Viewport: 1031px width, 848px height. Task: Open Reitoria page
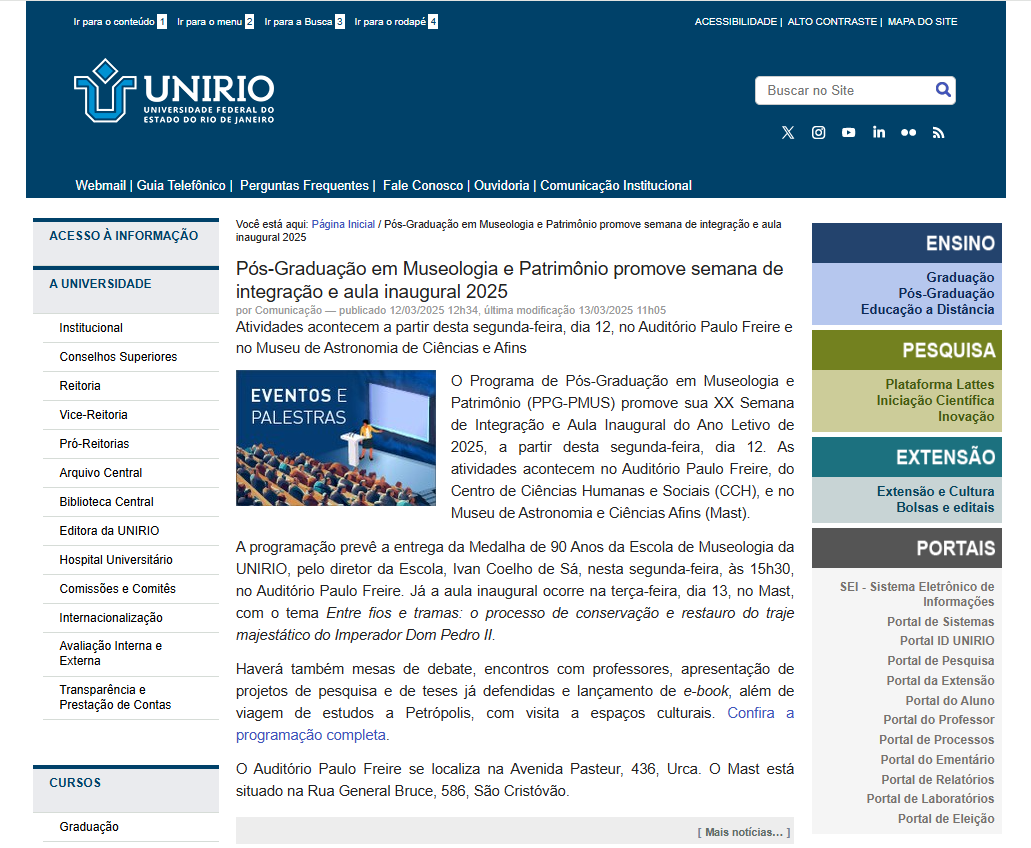(x=80, y=385)
